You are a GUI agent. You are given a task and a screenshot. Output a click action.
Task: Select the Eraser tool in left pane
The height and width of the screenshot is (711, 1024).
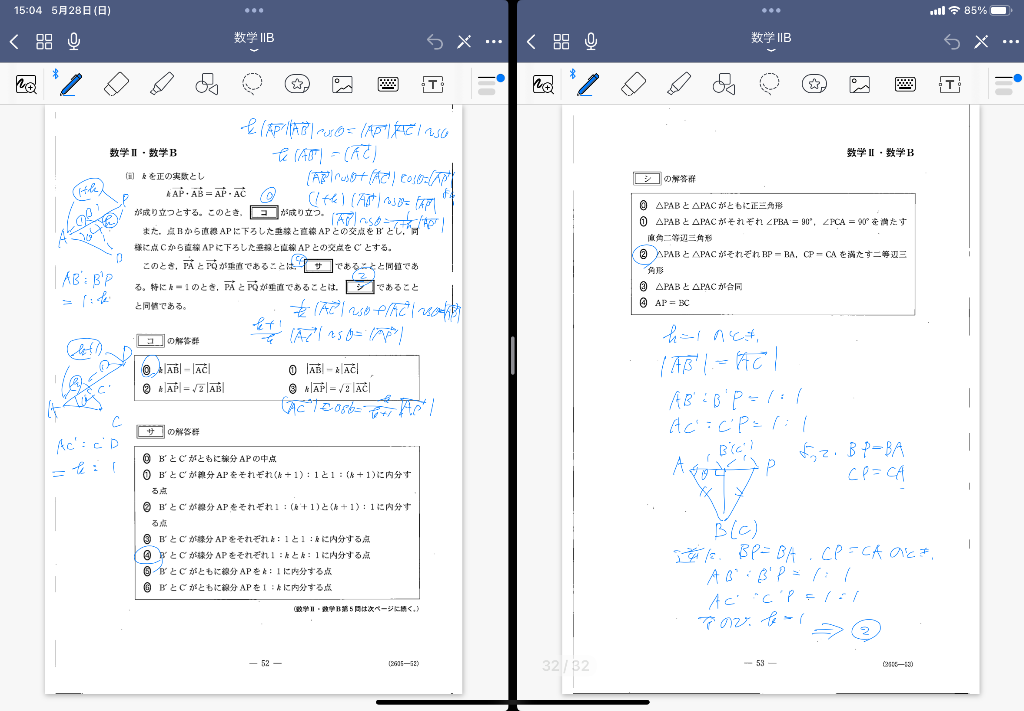point(117,84)
